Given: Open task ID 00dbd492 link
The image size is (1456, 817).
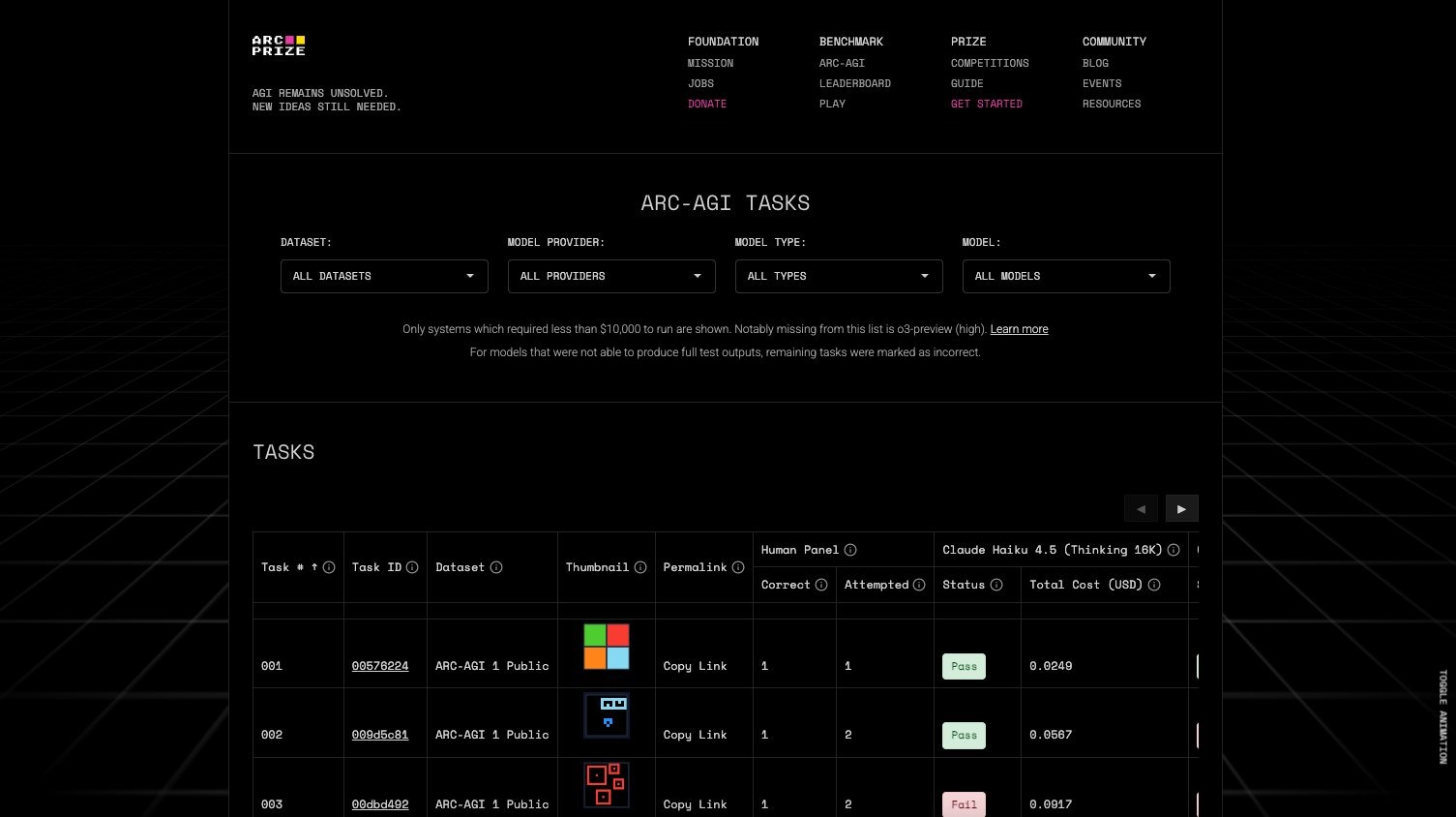Looking at the screenshot, I should click(380, 804).
